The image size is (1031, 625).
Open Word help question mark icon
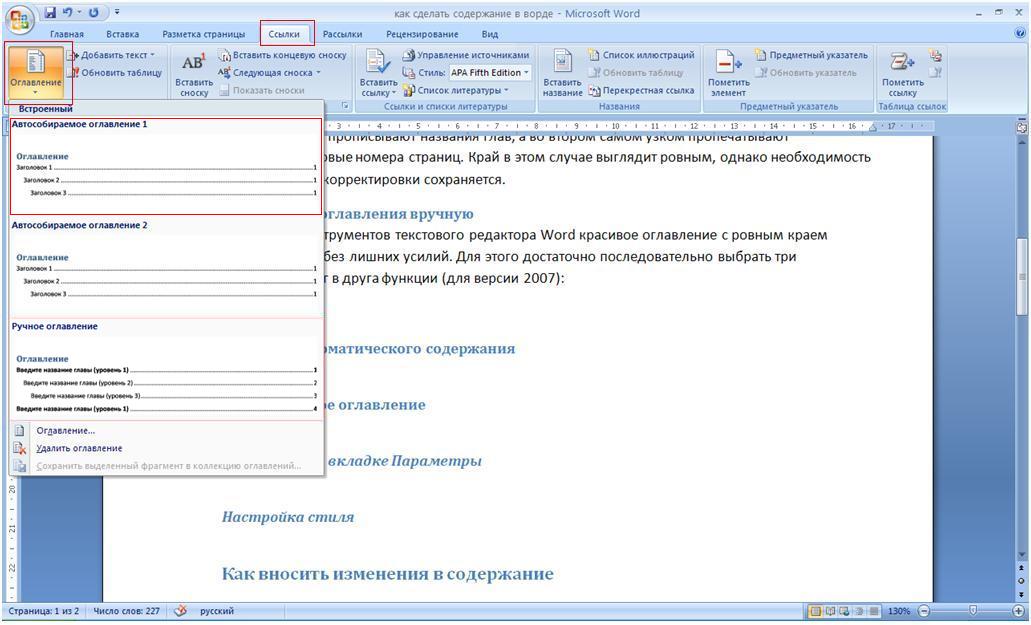pyautogui.click(x=1020, y=34)
